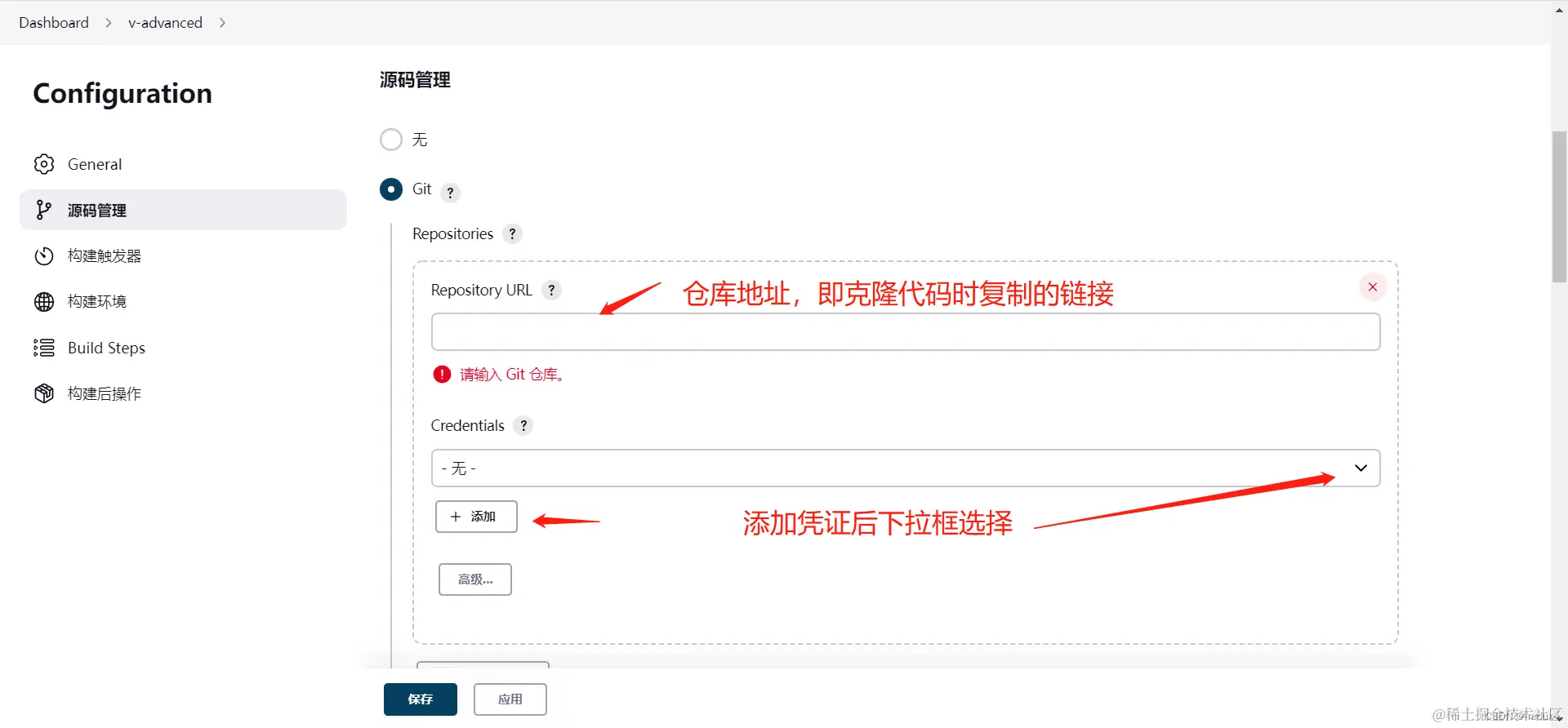Click the 构建环境 globe icon
1568x728 pixels.
[x=44, y=302]
